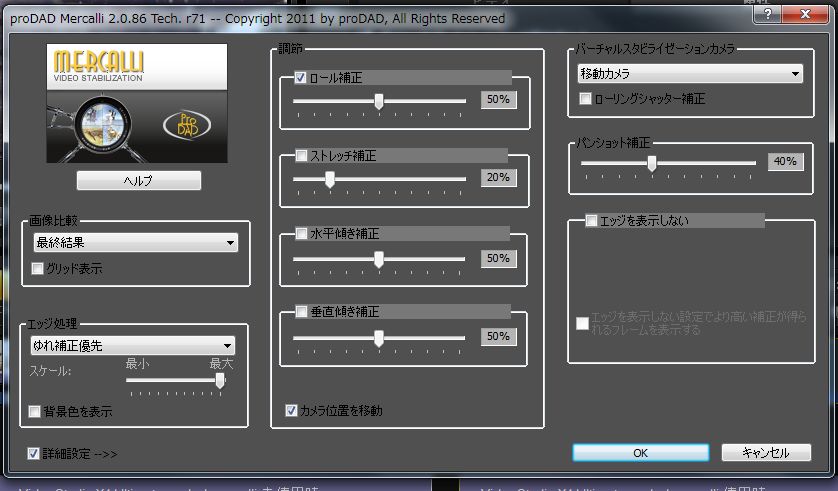Click the 垂直傾き補正 slider handle
Viewport: 838px width, 491px height.
tap(379, 338)
